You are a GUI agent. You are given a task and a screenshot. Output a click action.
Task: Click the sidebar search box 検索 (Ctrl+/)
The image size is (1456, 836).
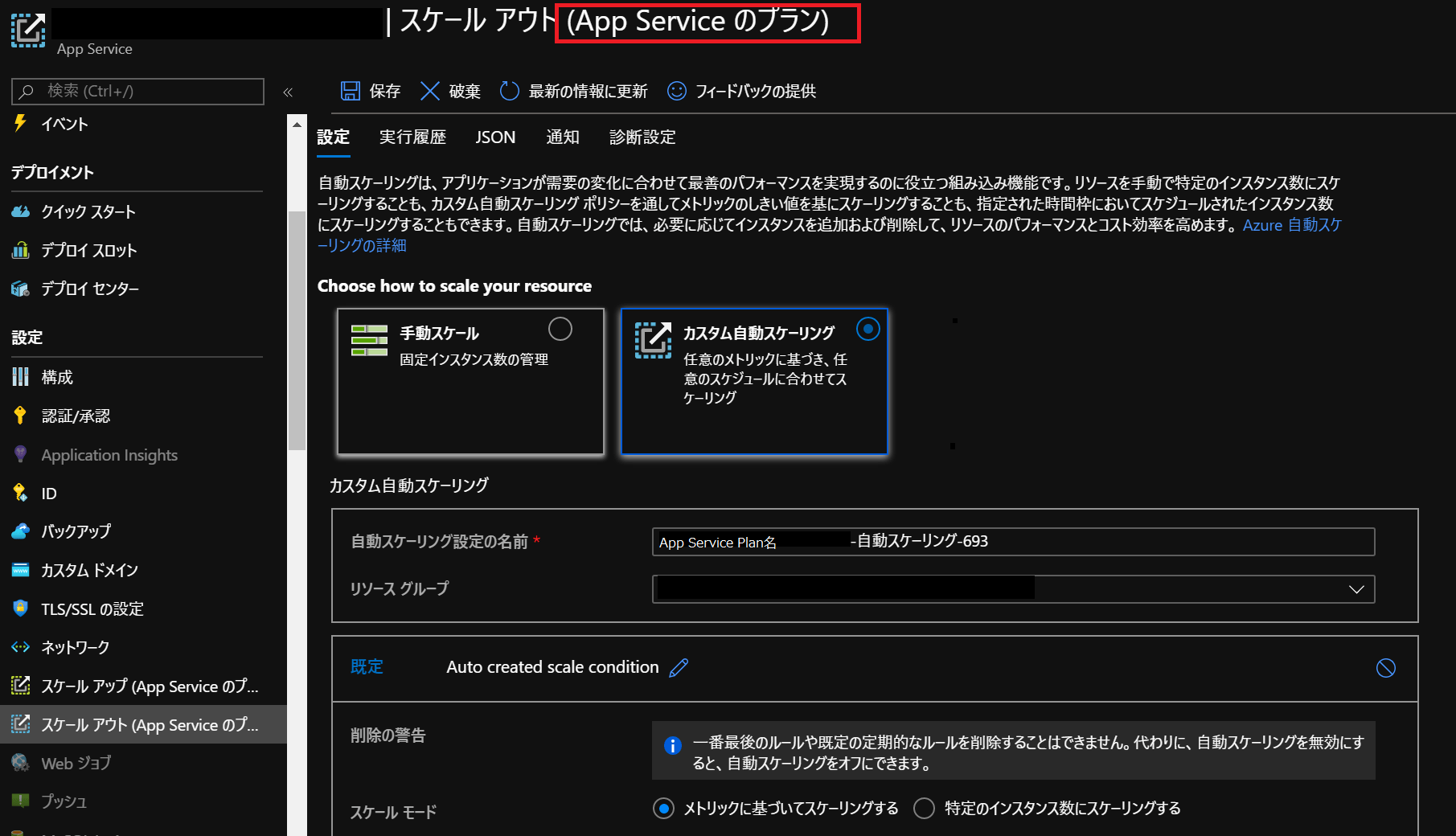click(x=137, y=92)
